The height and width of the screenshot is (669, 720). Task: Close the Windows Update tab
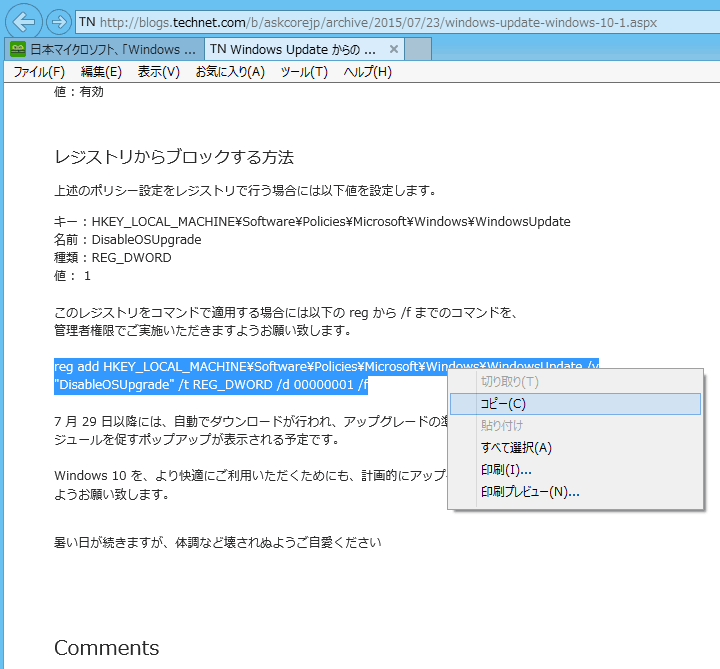[394, 49]
